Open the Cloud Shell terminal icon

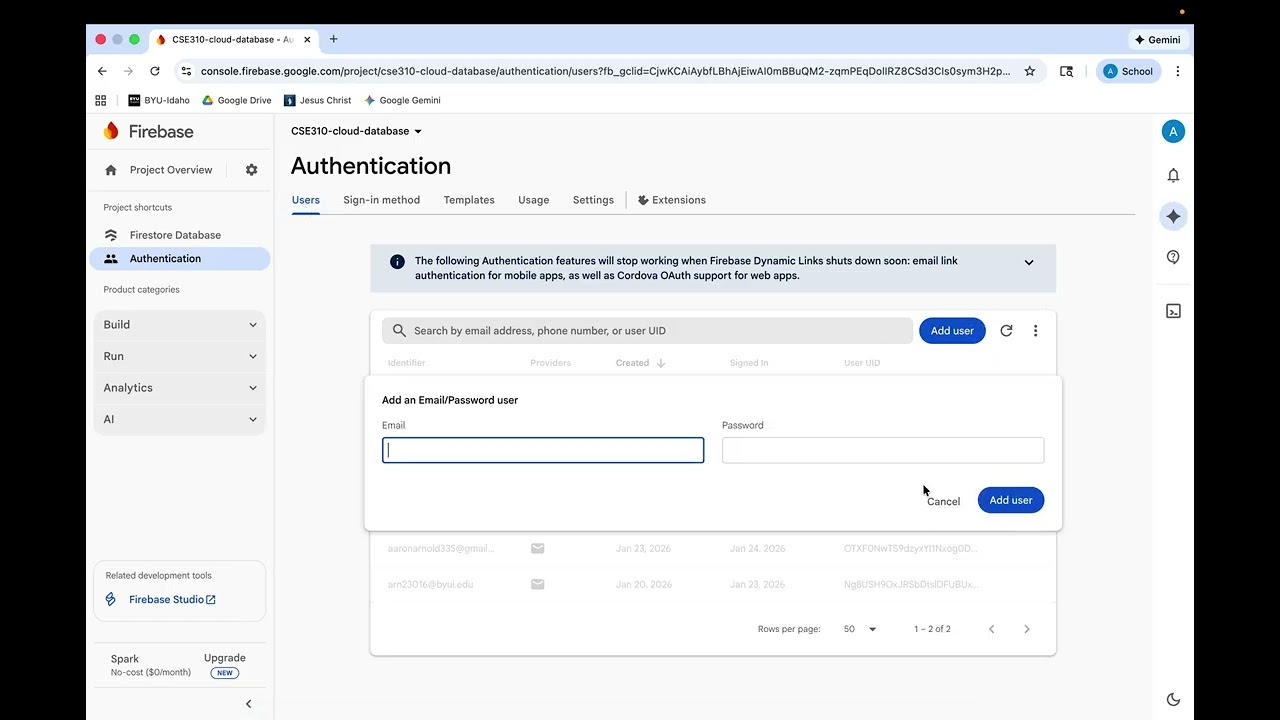[1173, 311]
